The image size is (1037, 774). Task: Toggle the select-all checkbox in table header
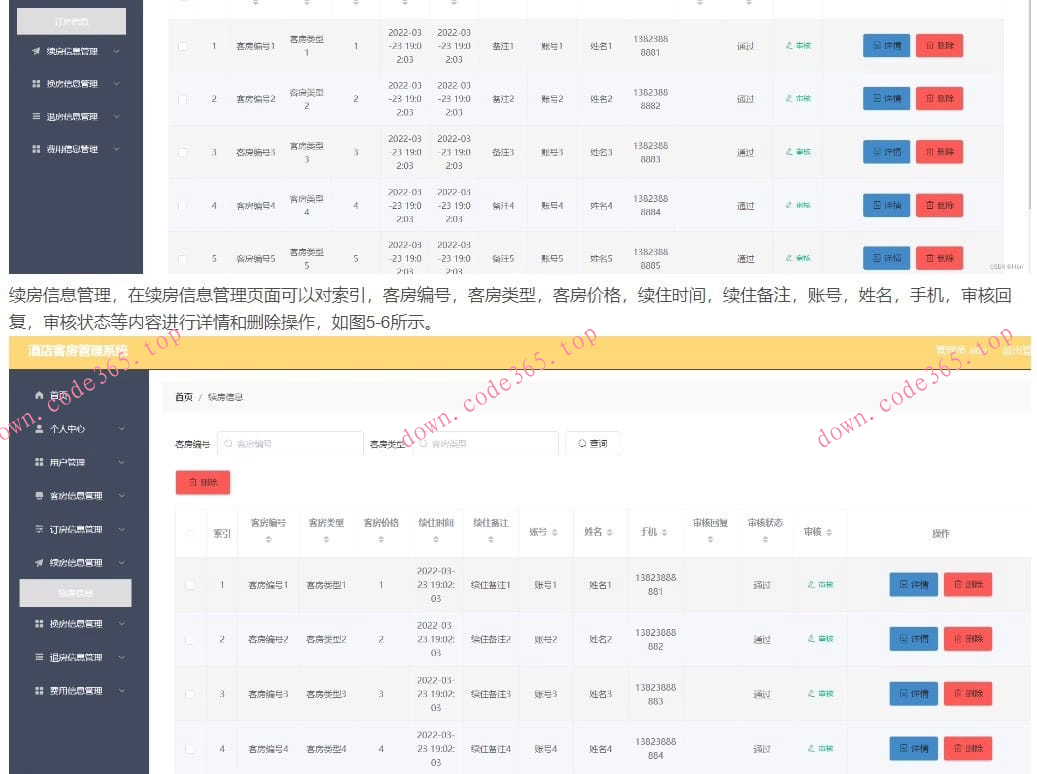[190, 533]
